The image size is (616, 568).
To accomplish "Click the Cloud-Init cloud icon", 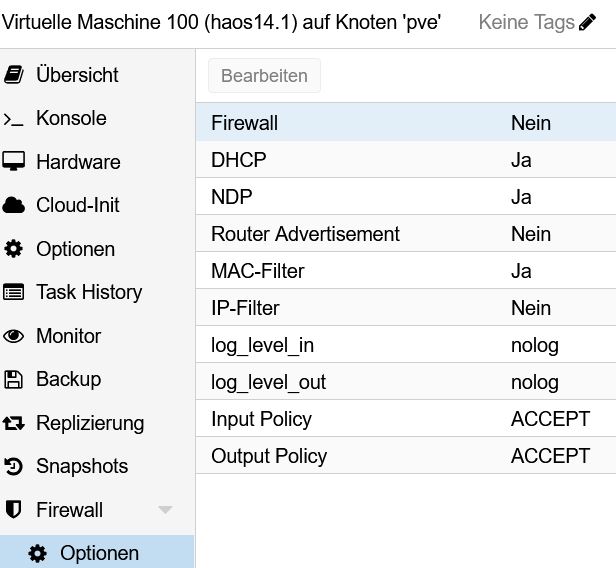I will click(x=14, y=205).
